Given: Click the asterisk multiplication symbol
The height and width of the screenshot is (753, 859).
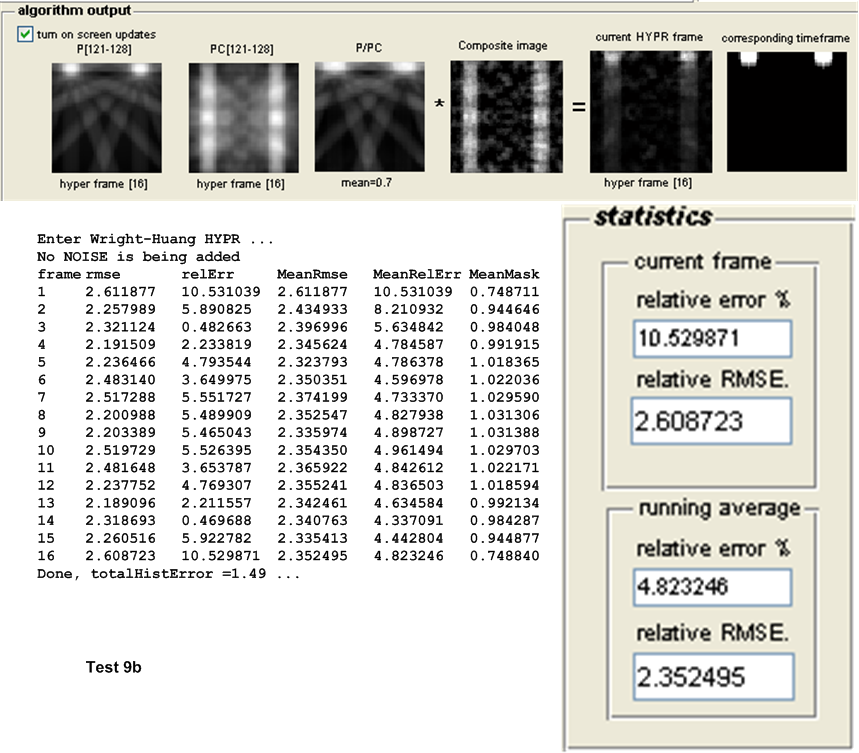Looking at the screenshot, I should [440, 104].
